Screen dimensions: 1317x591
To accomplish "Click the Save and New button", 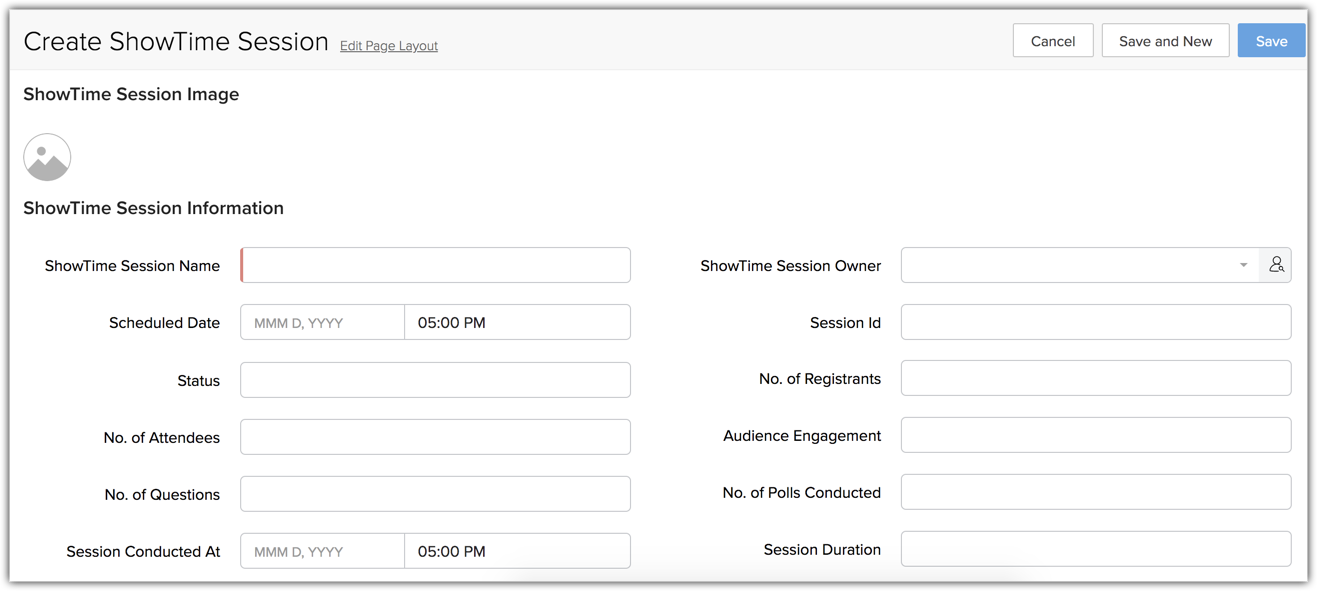I will [1165, 41].
